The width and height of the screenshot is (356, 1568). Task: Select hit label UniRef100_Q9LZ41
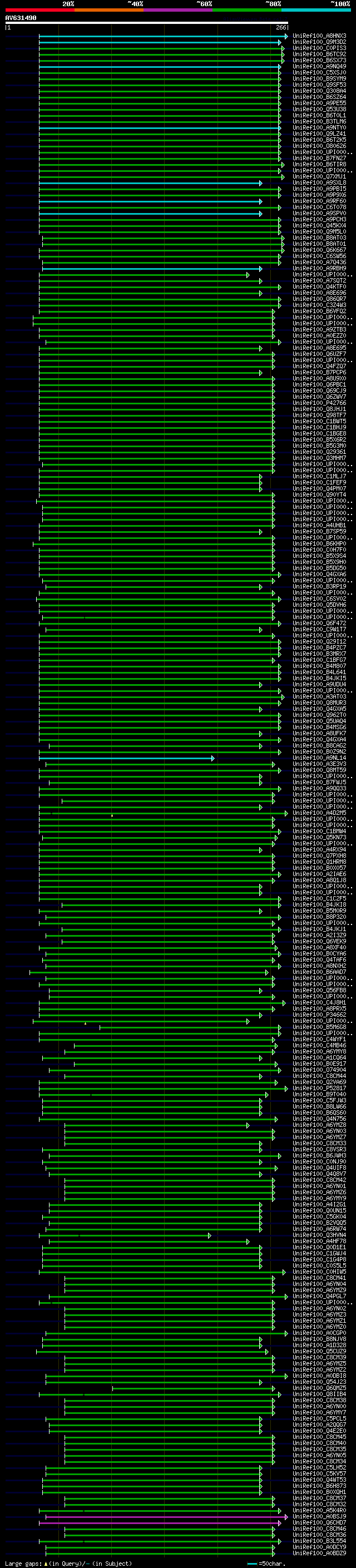point(319,134)
